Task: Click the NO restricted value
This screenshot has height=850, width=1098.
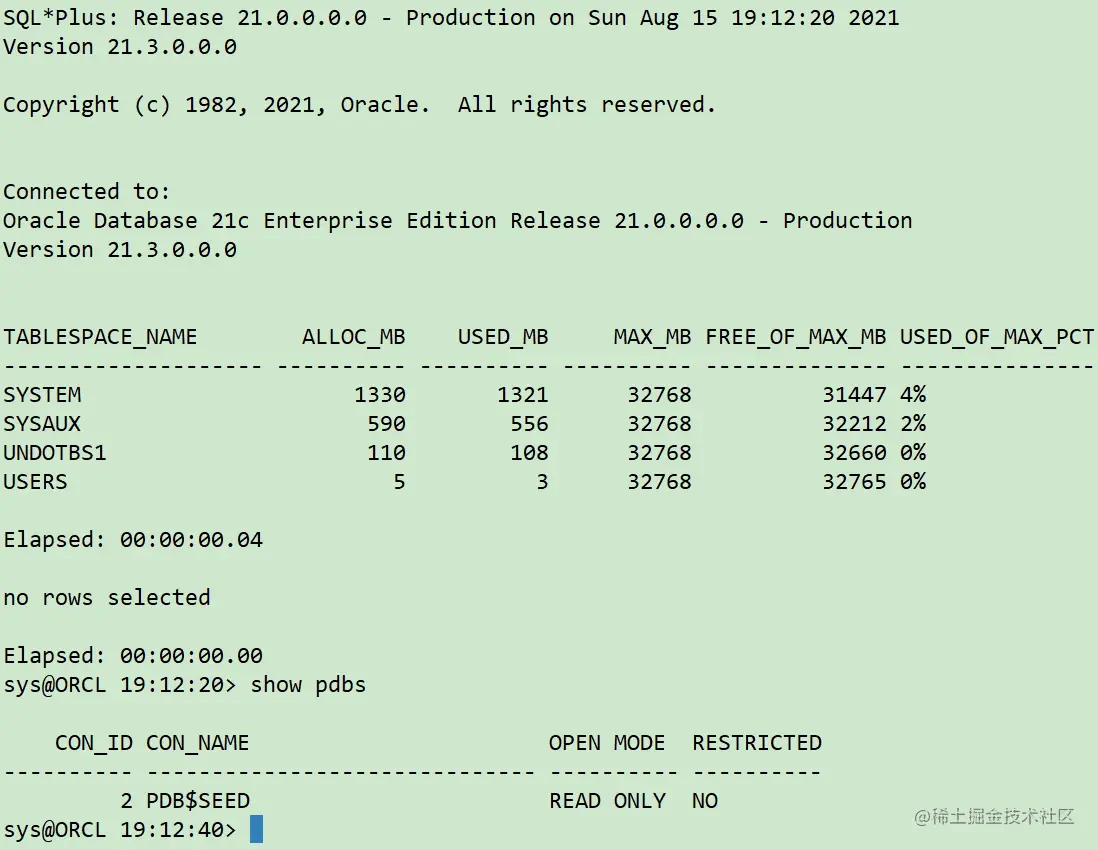Action: click(705, 800)
